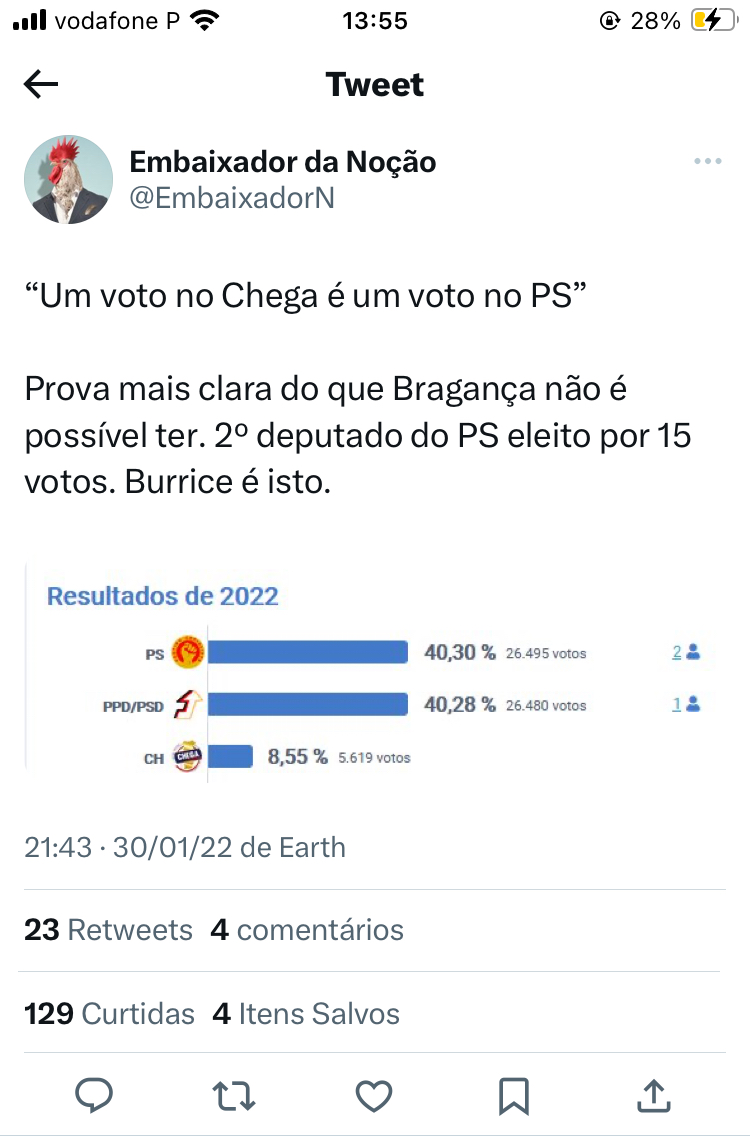Tap the share upload icon
The image size is (750, 1136).
point(652,1095)
